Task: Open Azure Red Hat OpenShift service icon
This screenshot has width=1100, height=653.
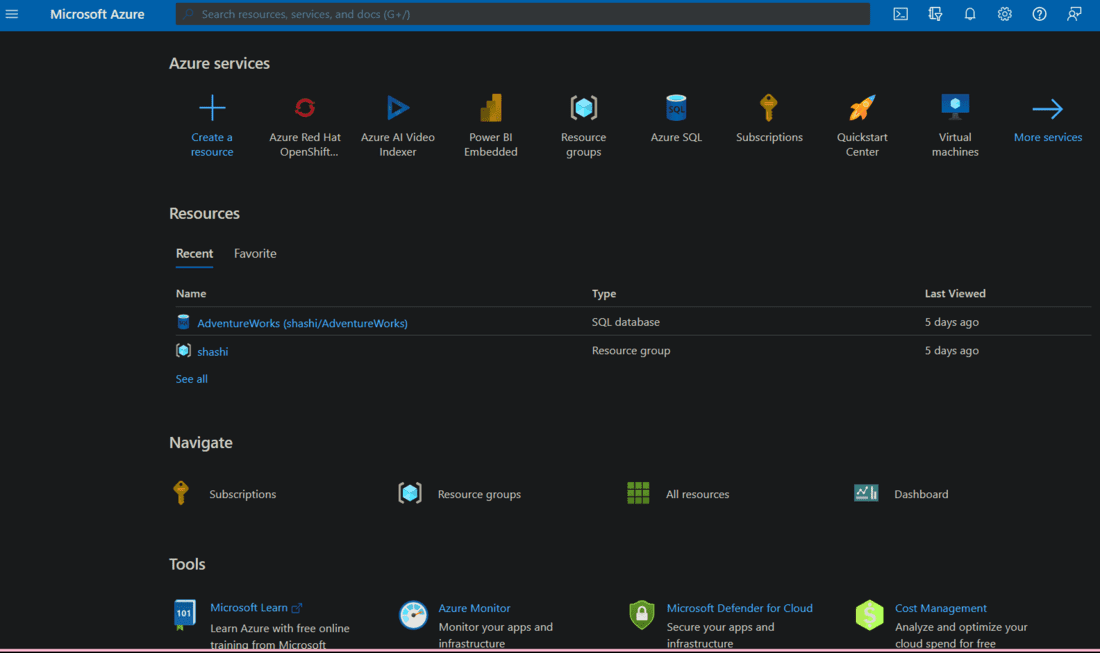Action: coord(304,108)
